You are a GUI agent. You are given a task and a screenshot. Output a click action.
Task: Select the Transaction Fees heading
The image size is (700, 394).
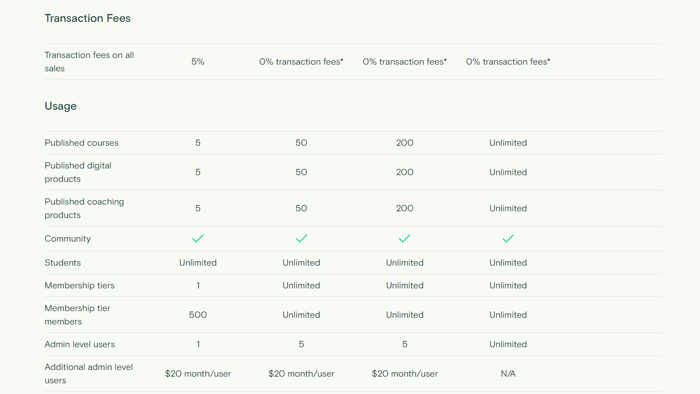tap(88, 18)
